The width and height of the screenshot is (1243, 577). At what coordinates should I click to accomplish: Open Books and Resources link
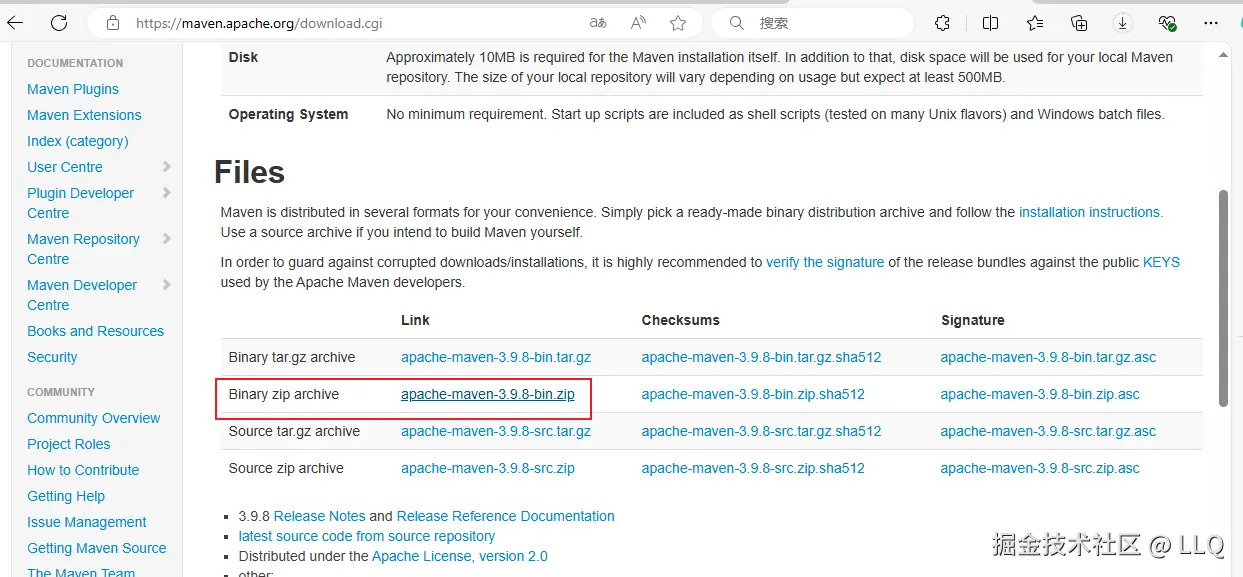tap(95, 331)
